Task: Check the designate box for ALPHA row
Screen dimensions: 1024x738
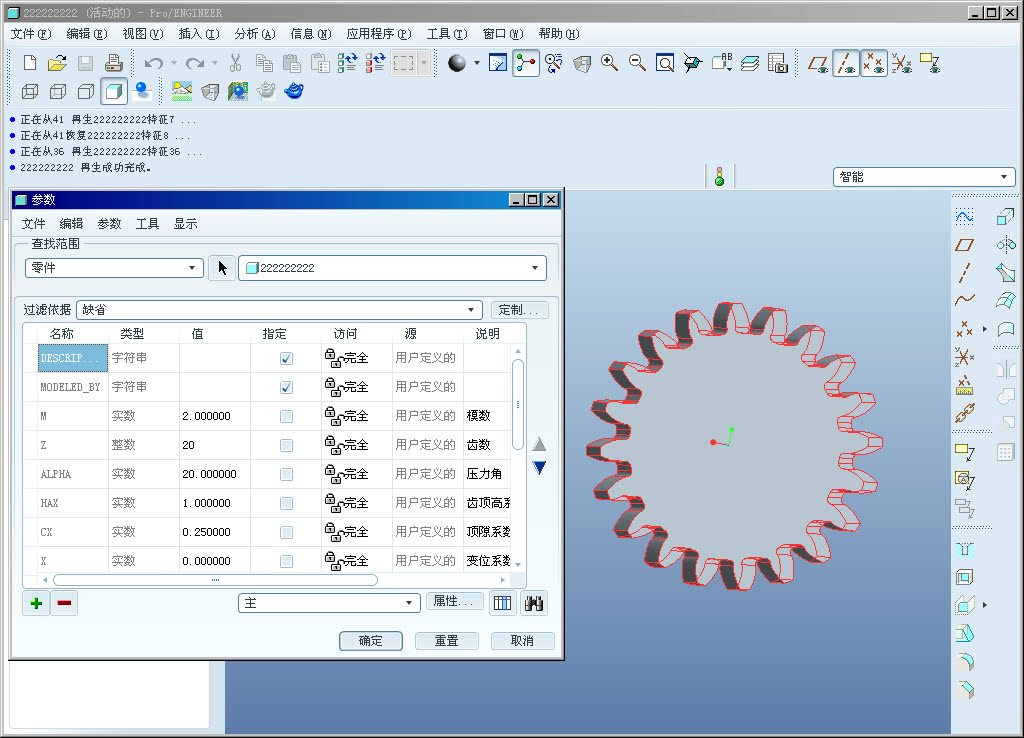Action: coord(286,474)
